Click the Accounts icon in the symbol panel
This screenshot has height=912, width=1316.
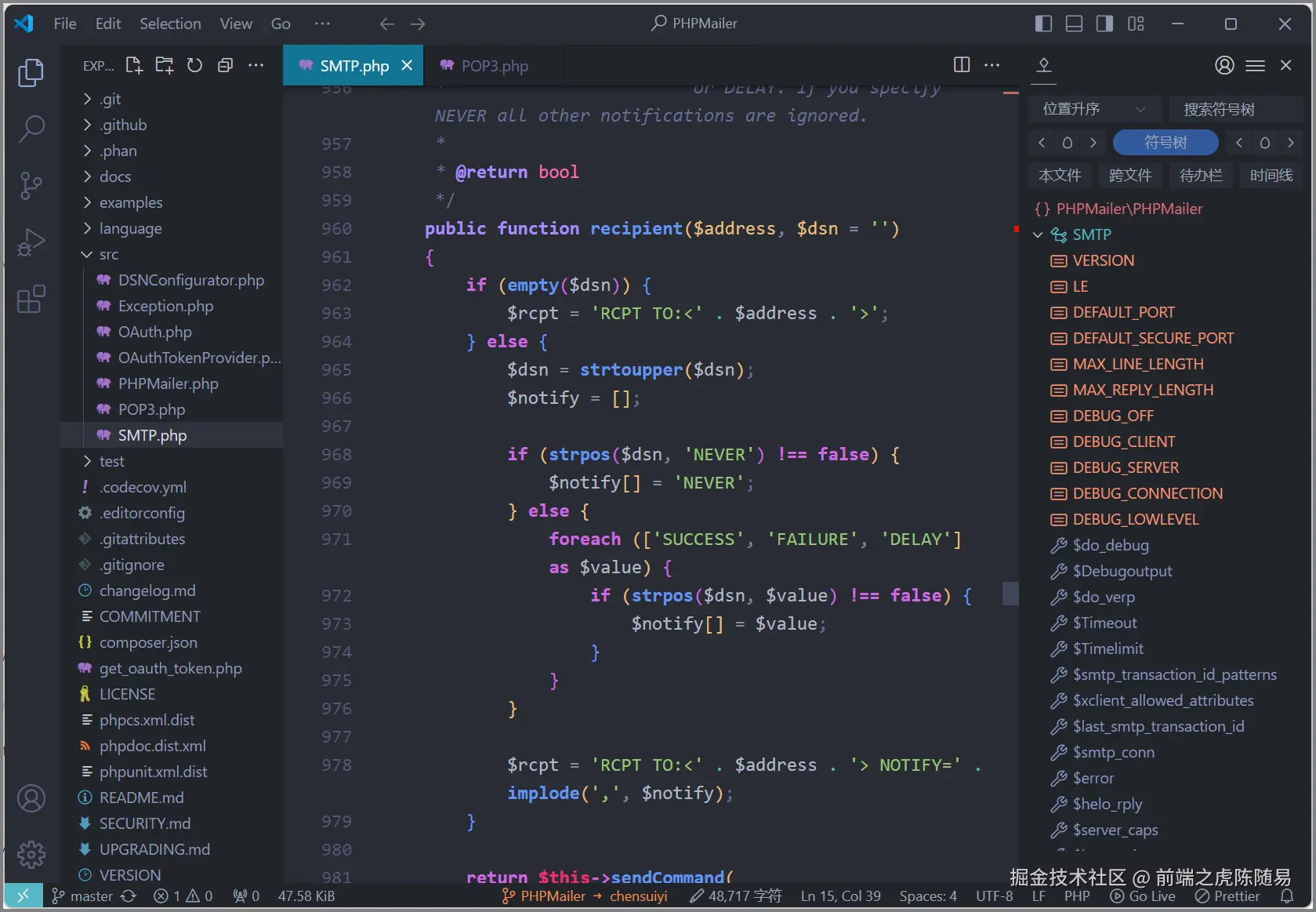[1224, 65]
